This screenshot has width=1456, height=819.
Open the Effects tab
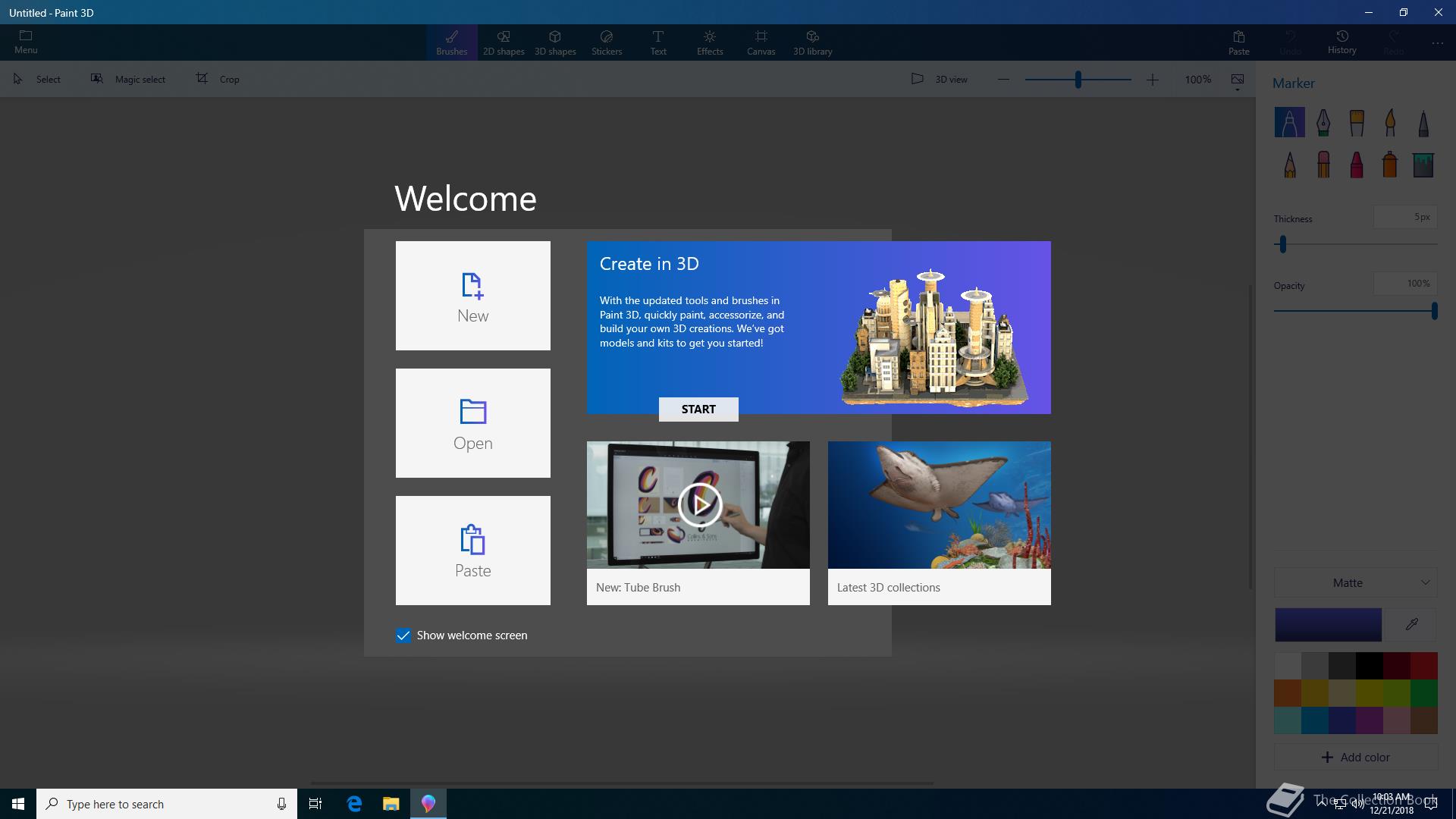tap(710, 42)
